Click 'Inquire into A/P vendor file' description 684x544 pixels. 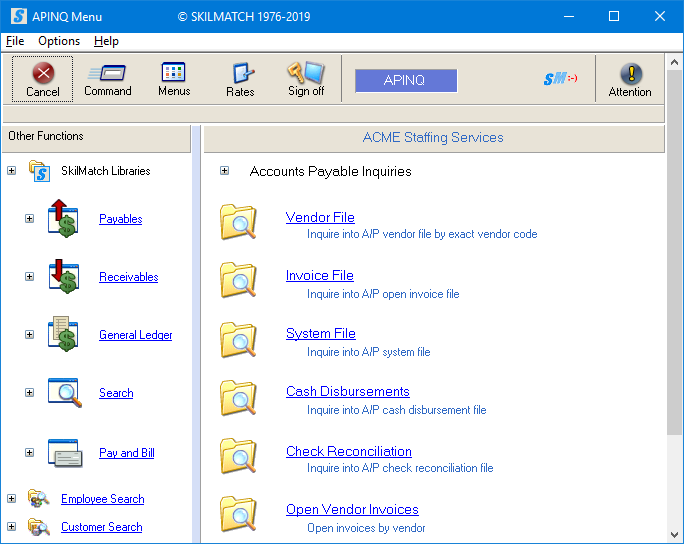[x=422, y=234]
